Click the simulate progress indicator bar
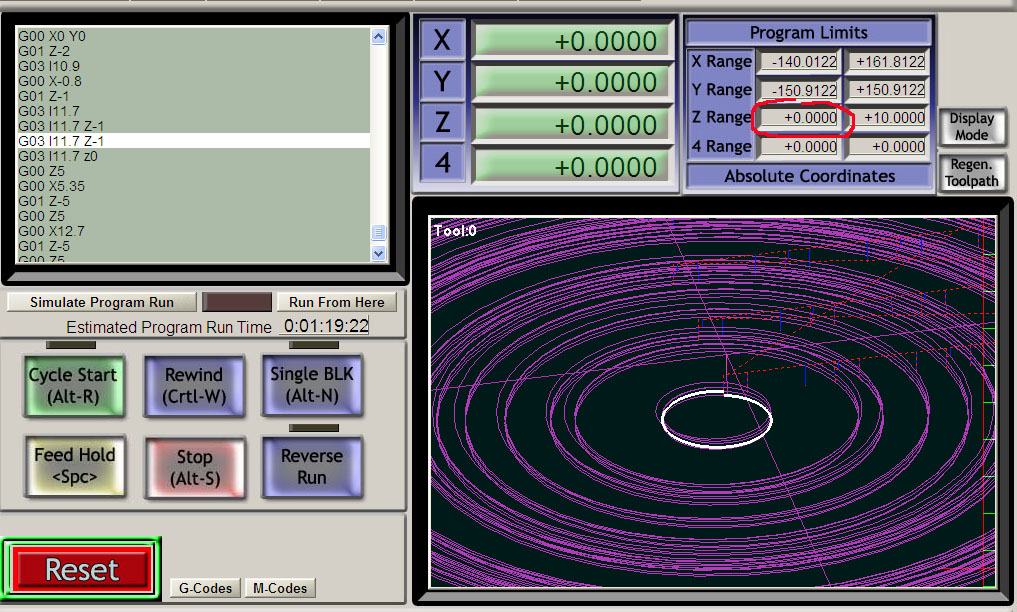The width and height of the screenshot is (1017, 612). pyautogui.click(x=237, y=302)
